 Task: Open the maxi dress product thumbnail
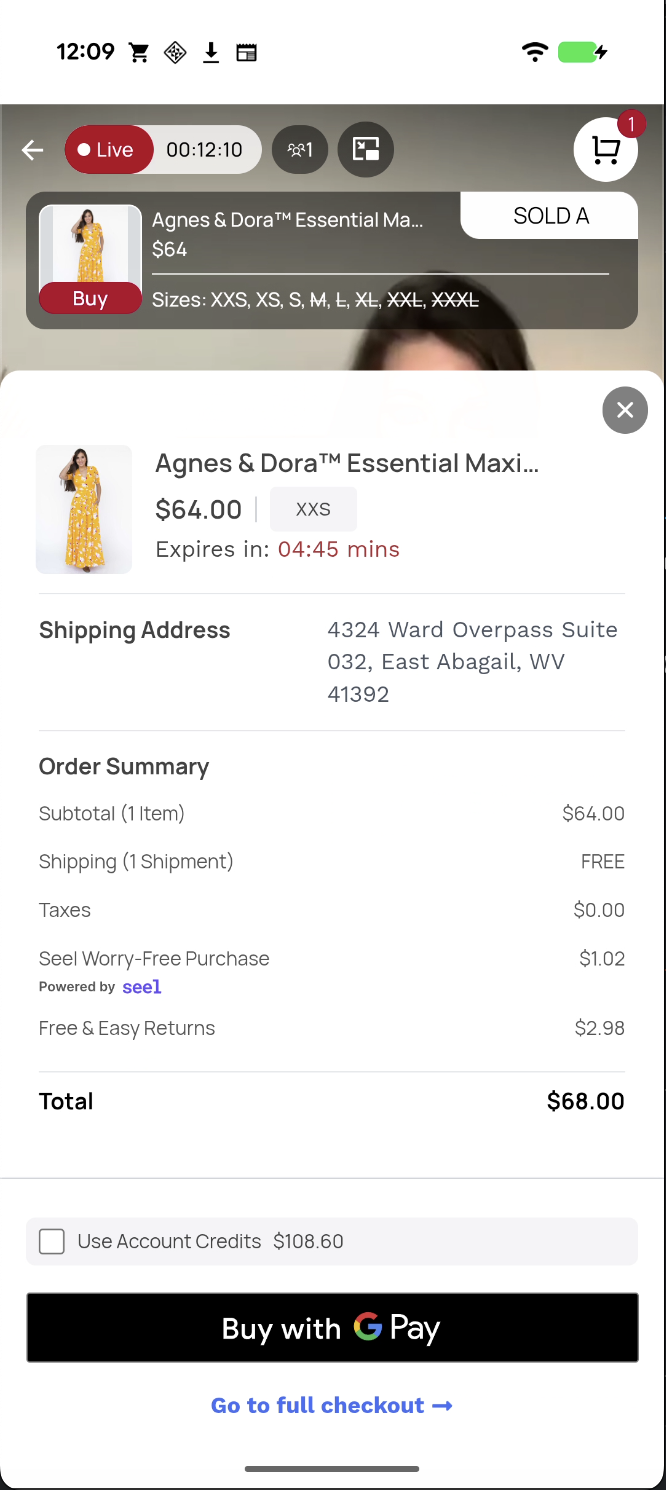coord(84,509)
